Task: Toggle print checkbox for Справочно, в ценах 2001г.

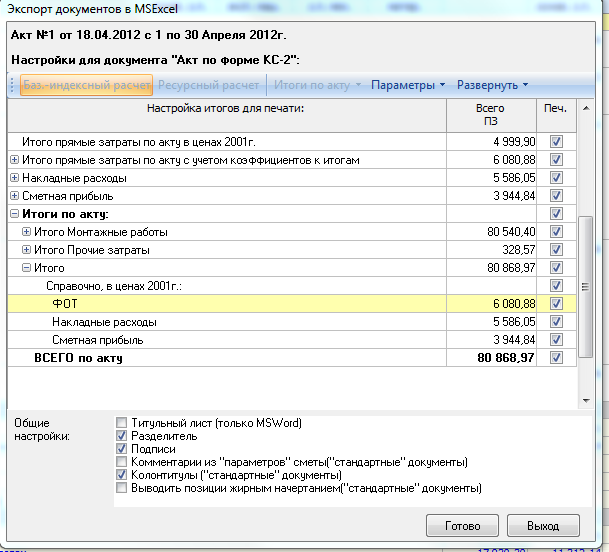Action: click(556, 286)
